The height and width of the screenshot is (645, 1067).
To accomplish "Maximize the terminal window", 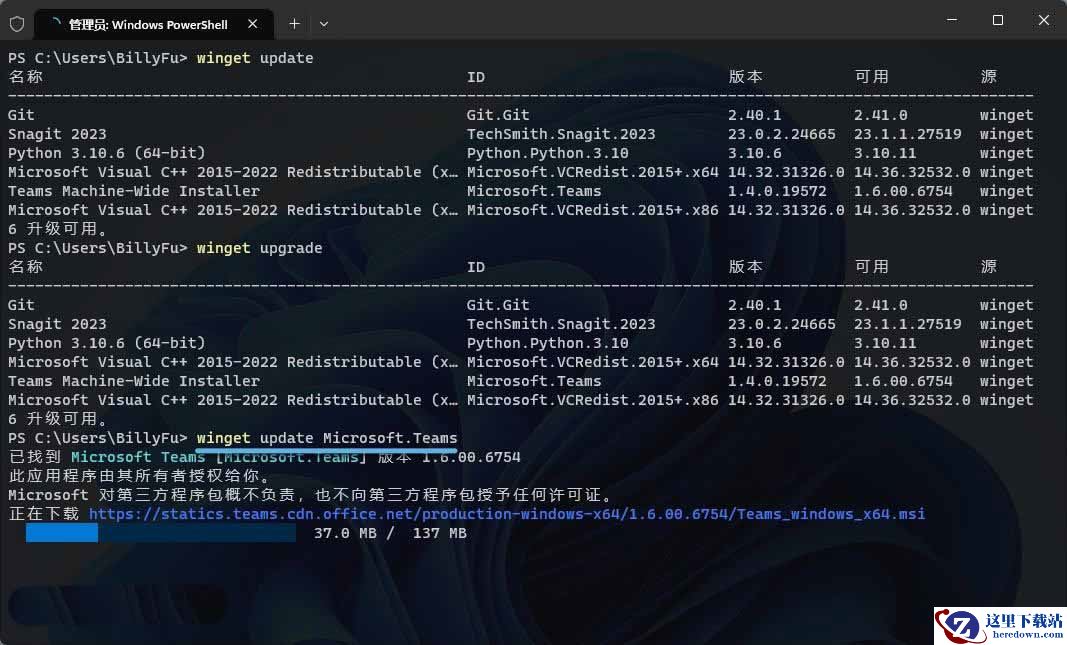I will click(998, 20).
